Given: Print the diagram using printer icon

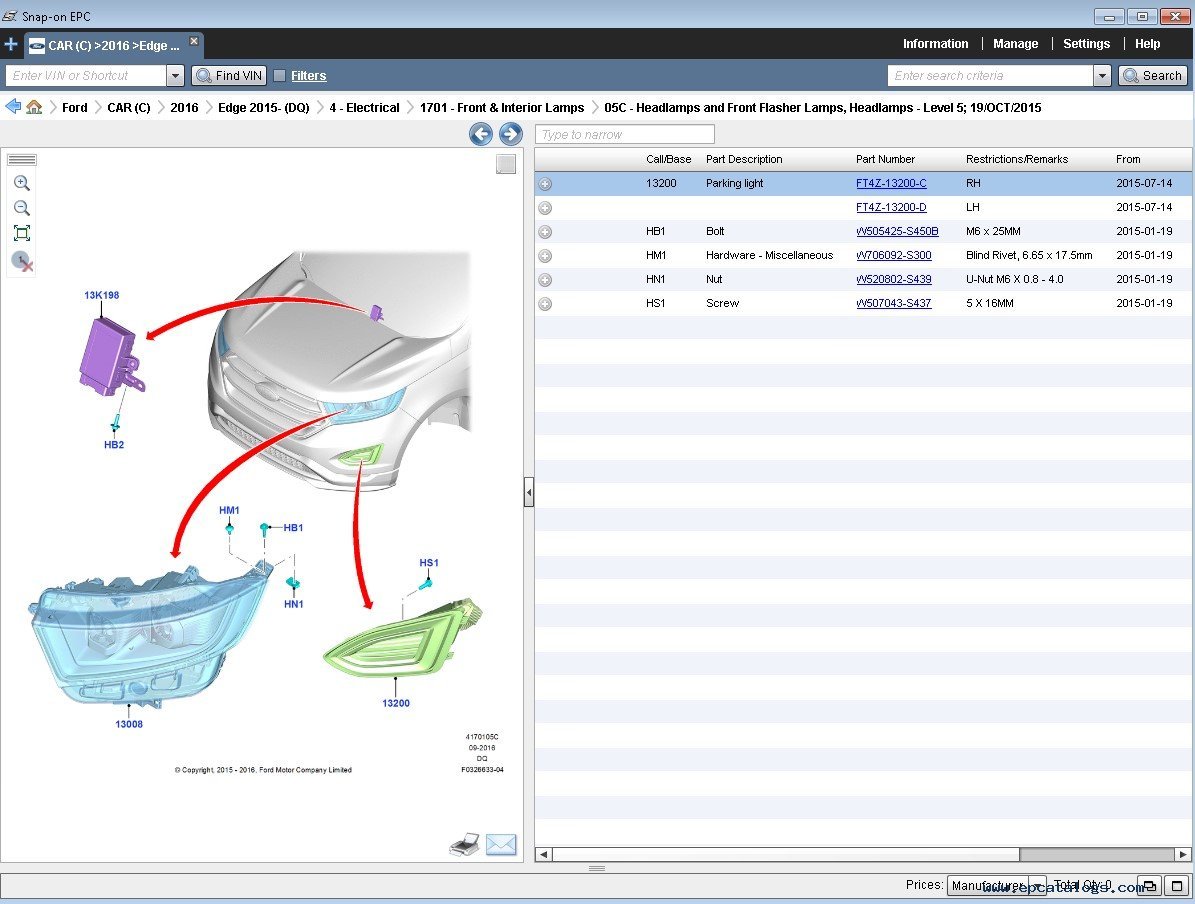Looking at the screenshot, I should [x=464, y=846].
